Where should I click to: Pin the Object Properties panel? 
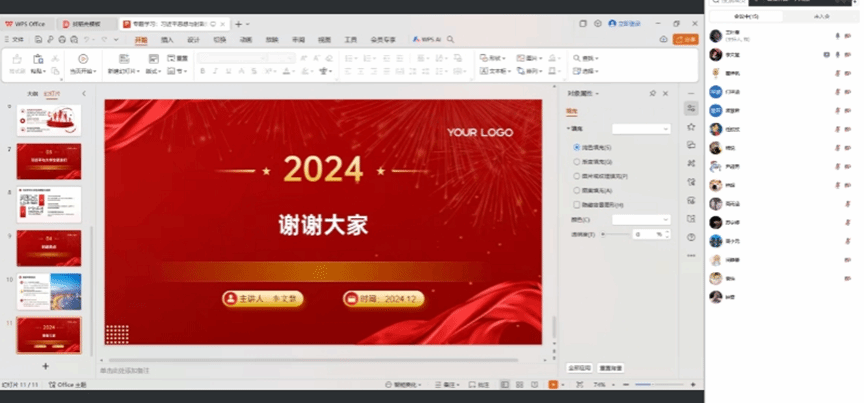coord(653,93)
